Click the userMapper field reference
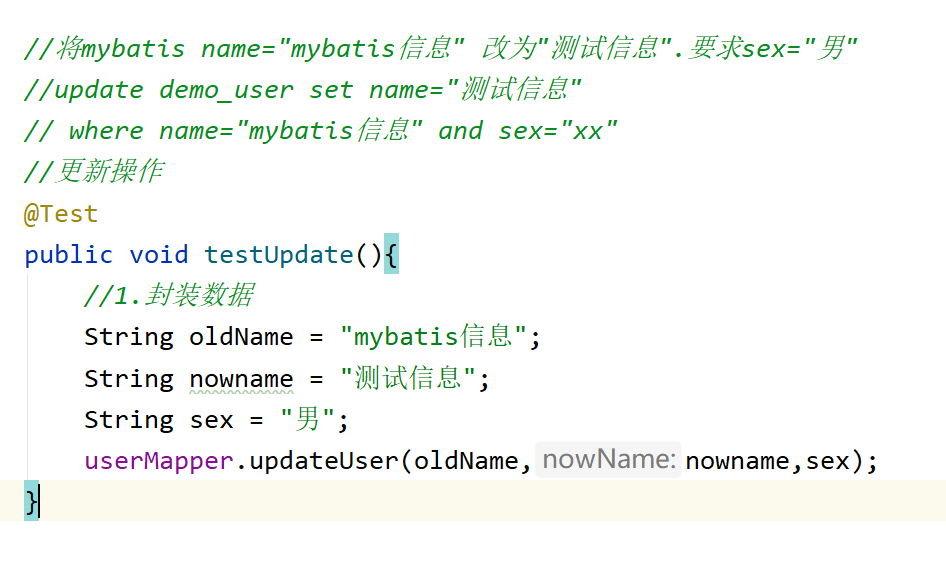946x561 pixels. click(159, 461)
